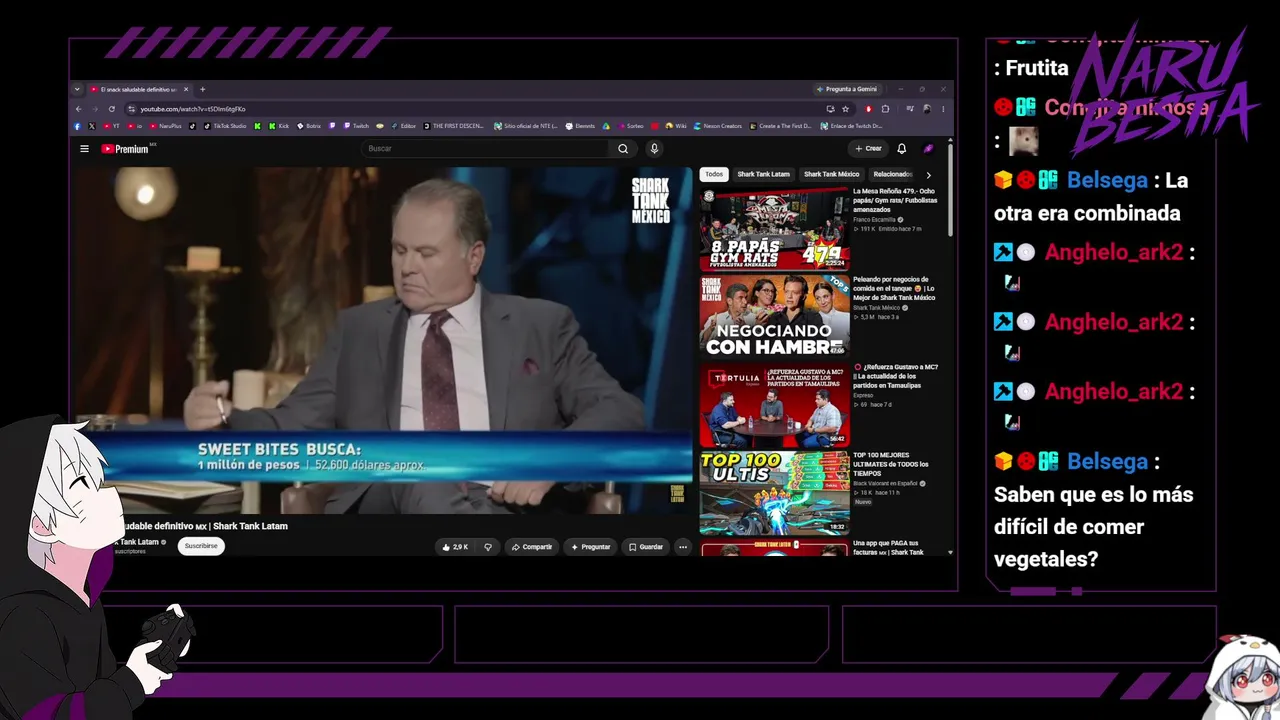Open La Mesa Reñoña 479 video title

click(x=895, y=200)
